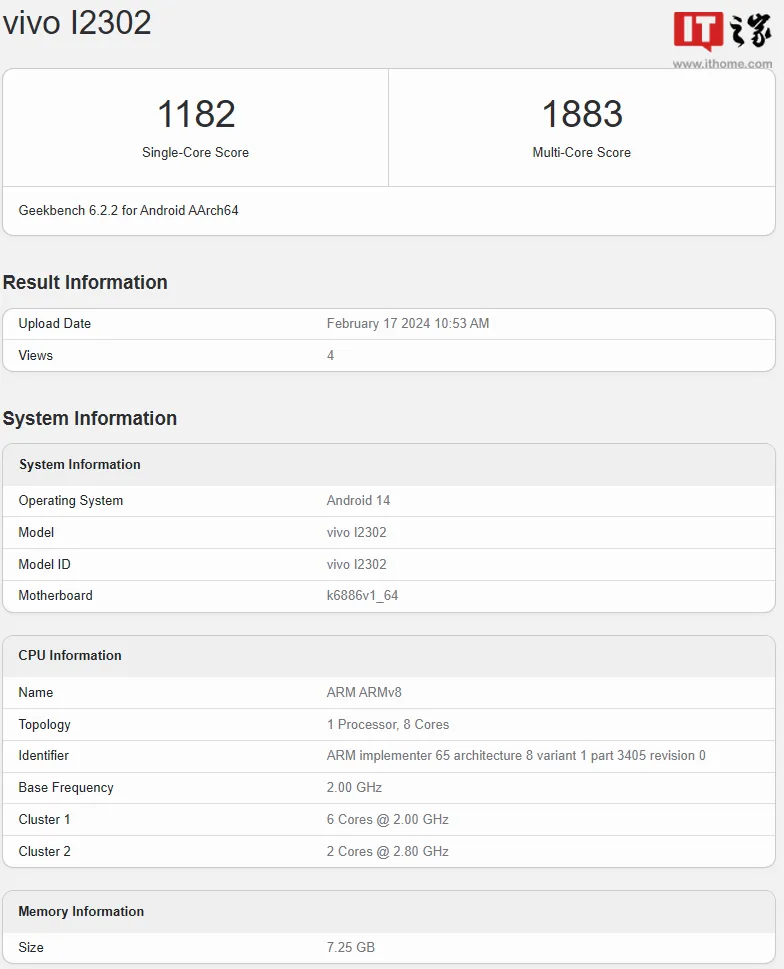Screen dimensions: 784x969
Task: Click the Geekbench 6.2.2 version text
Action: [128, 211]
